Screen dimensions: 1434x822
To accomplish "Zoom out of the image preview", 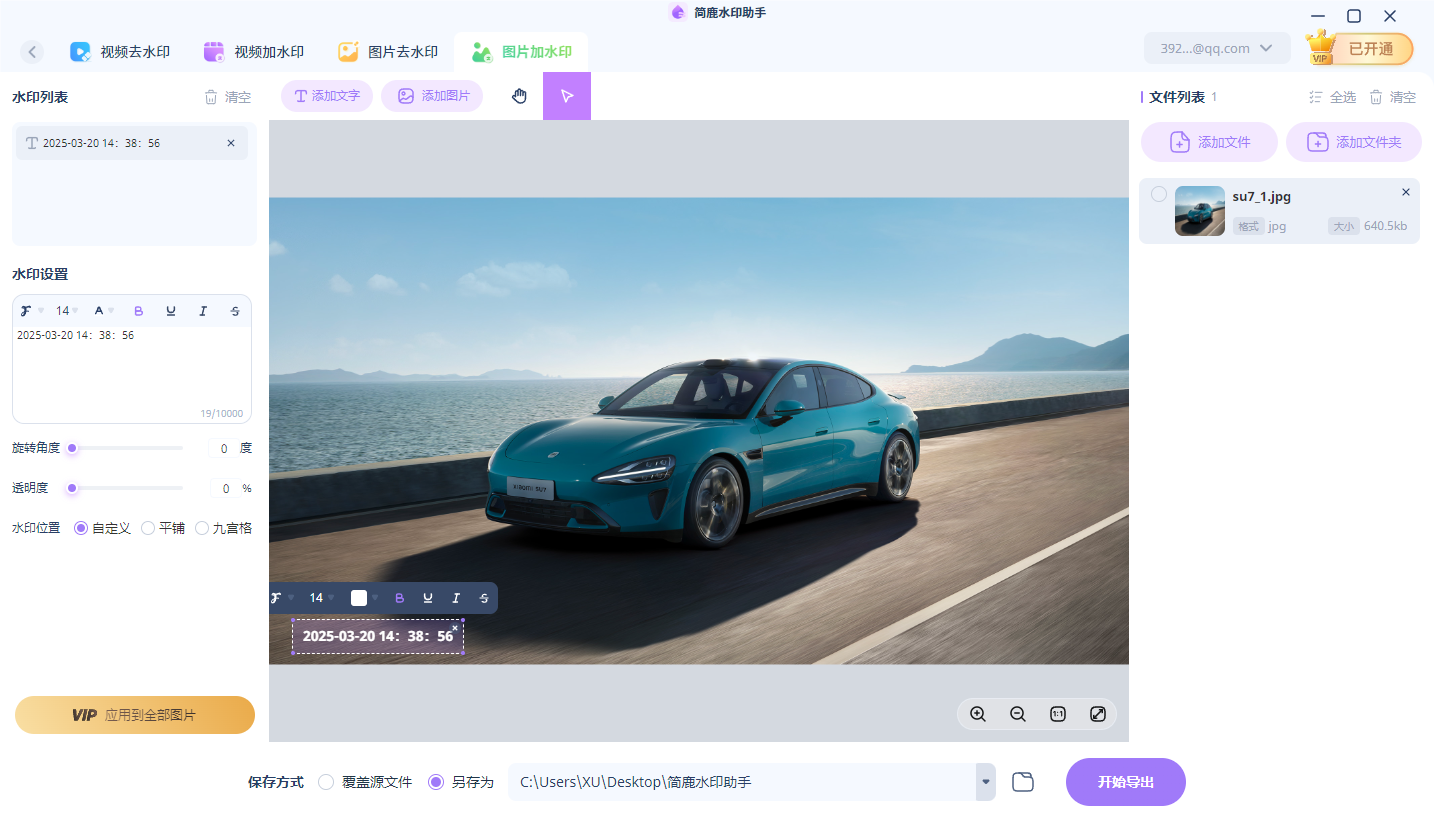I will point(1018,714).
